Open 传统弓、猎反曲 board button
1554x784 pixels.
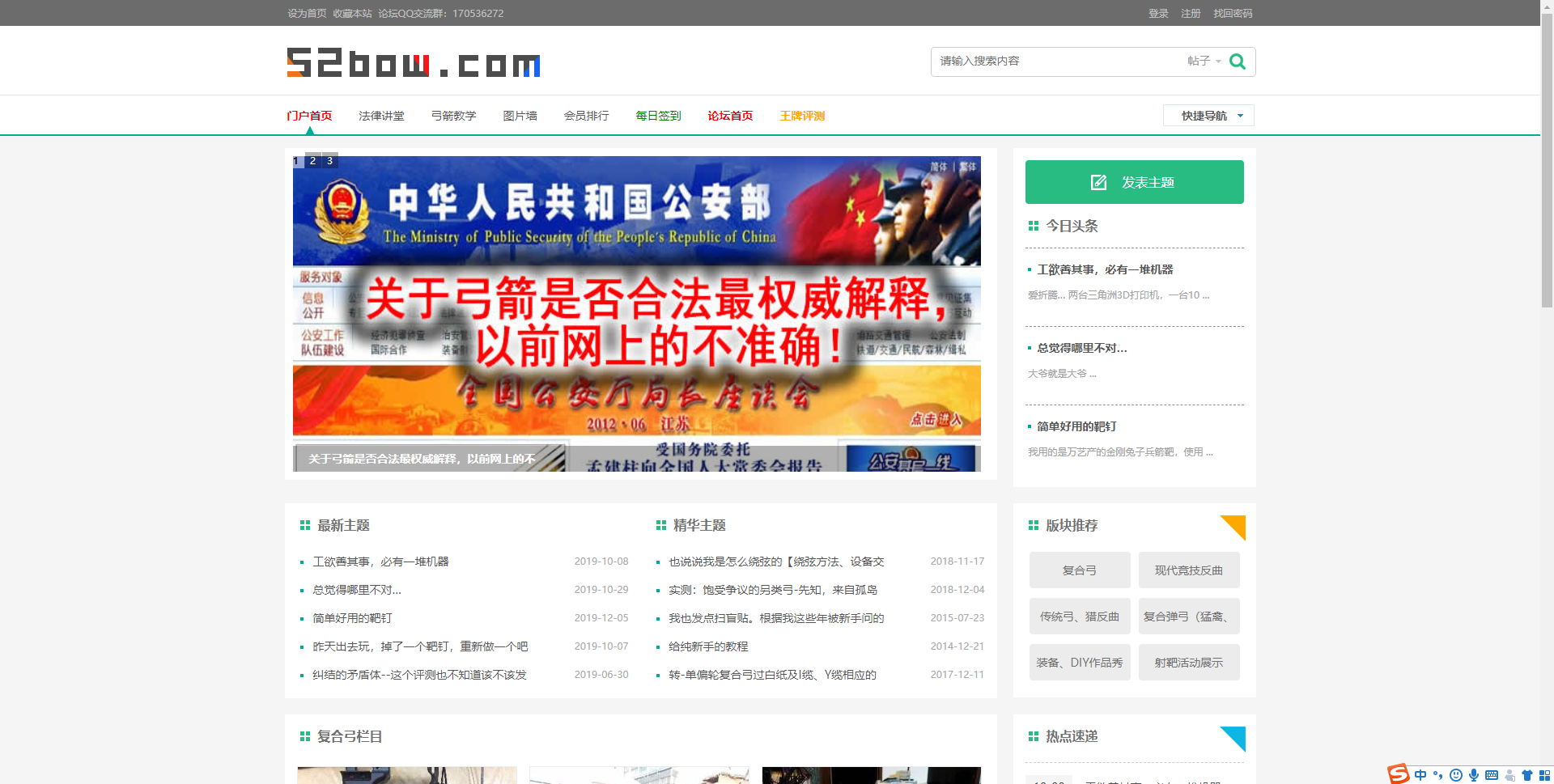[1080, 617]
